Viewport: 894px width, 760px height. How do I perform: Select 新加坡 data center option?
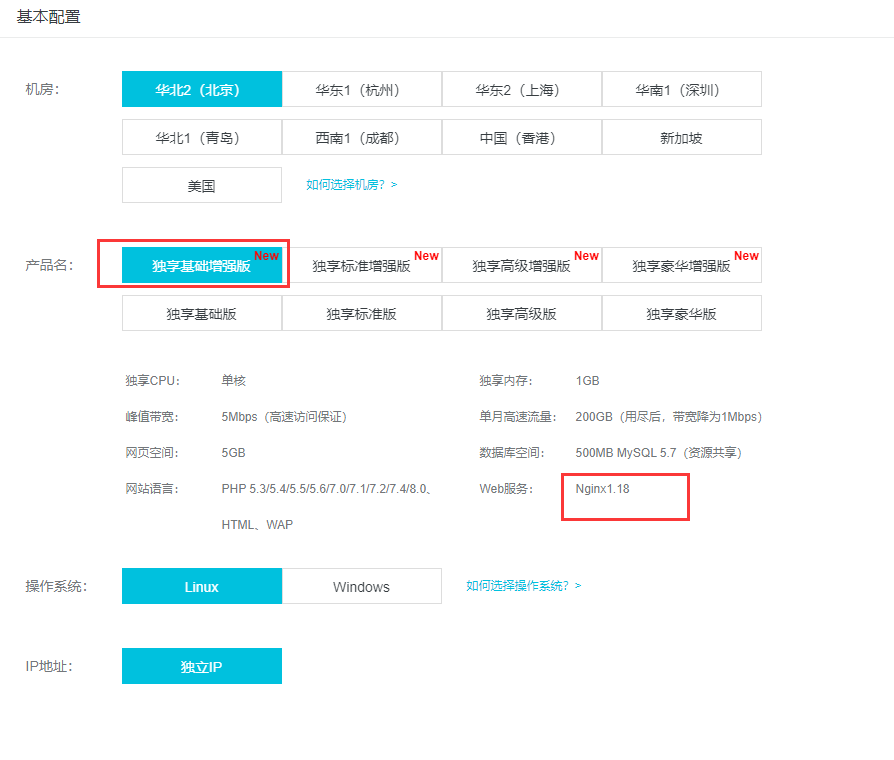[x=681, y=137]
